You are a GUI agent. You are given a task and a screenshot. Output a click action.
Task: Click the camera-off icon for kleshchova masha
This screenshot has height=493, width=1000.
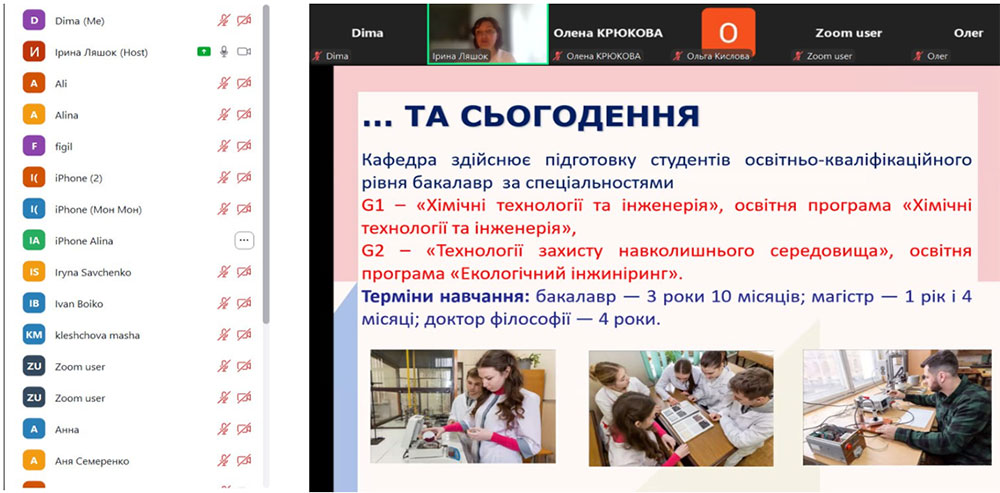(x=244, y=334)
